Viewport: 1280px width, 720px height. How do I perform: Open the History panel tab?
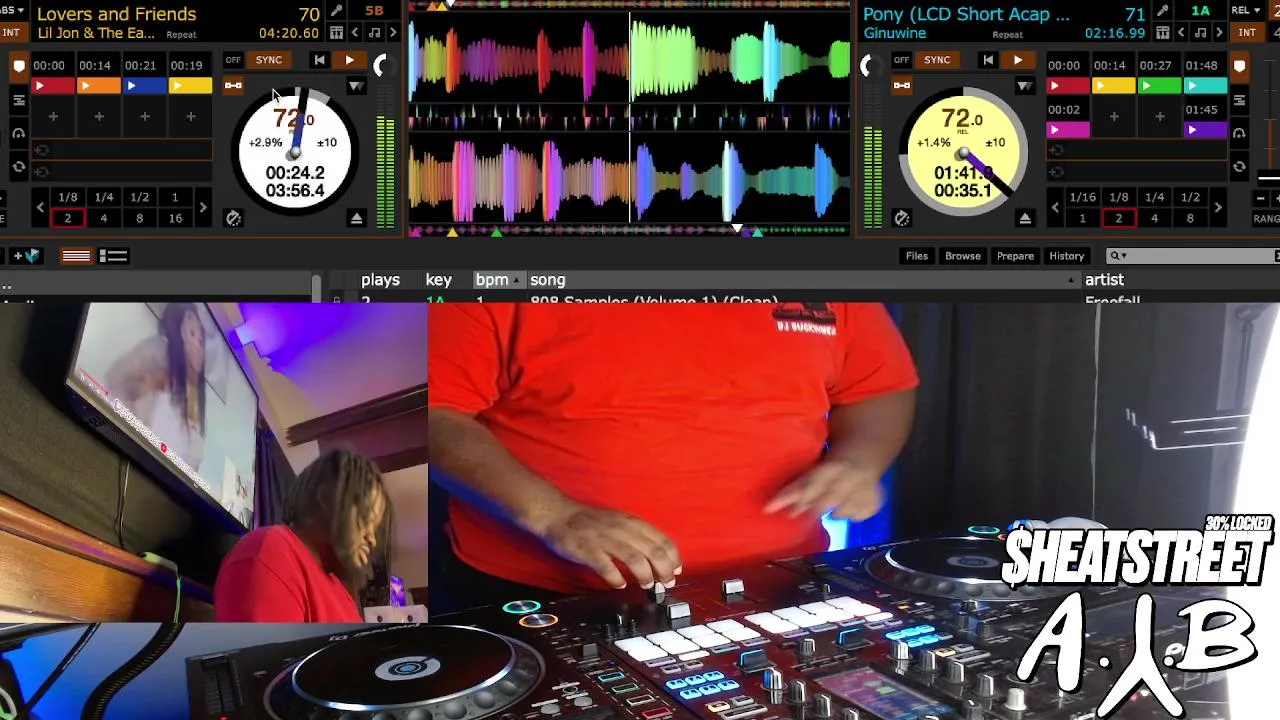coord(1066,256)
